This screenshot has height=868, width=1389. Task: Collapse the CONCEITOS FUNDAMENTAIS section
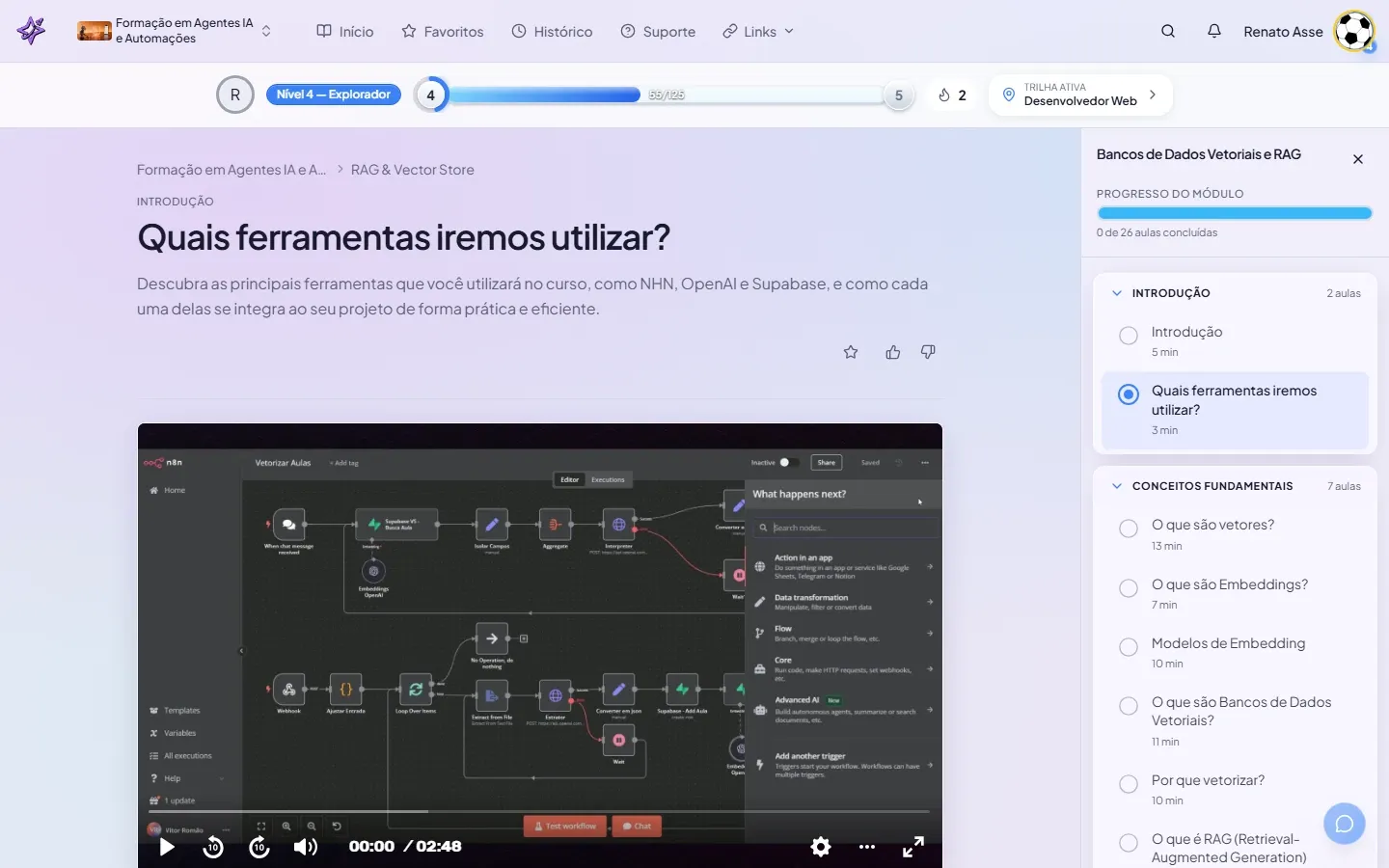tap(1117, 486)
